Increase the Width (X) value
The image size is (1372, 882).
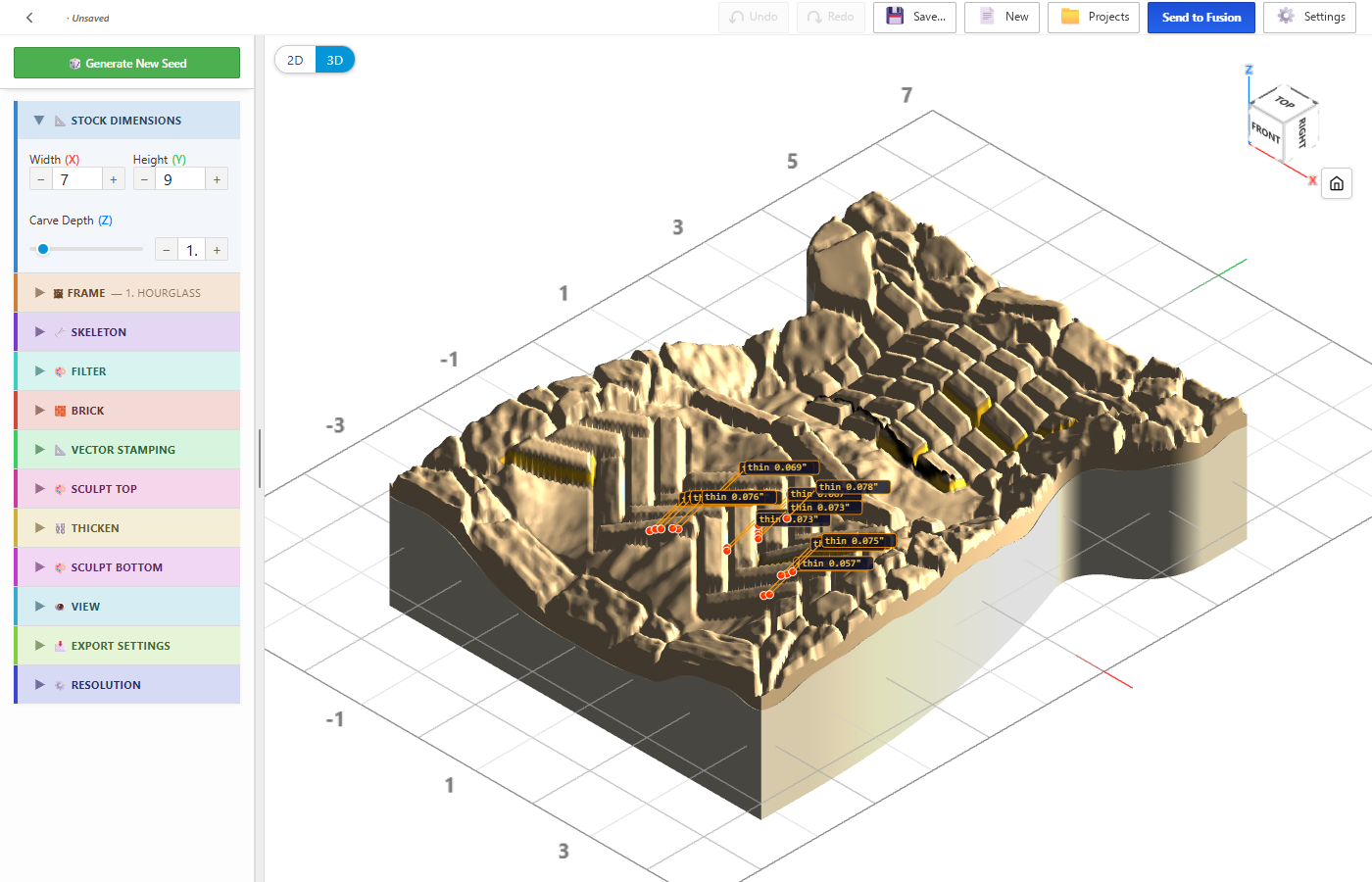coord(114,179)
